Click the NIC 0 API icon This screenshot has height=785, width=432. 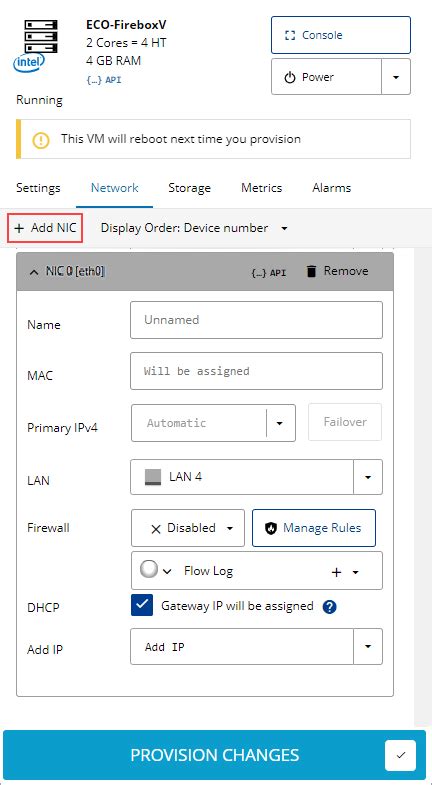pyautogui.click(x=268, y=272)
